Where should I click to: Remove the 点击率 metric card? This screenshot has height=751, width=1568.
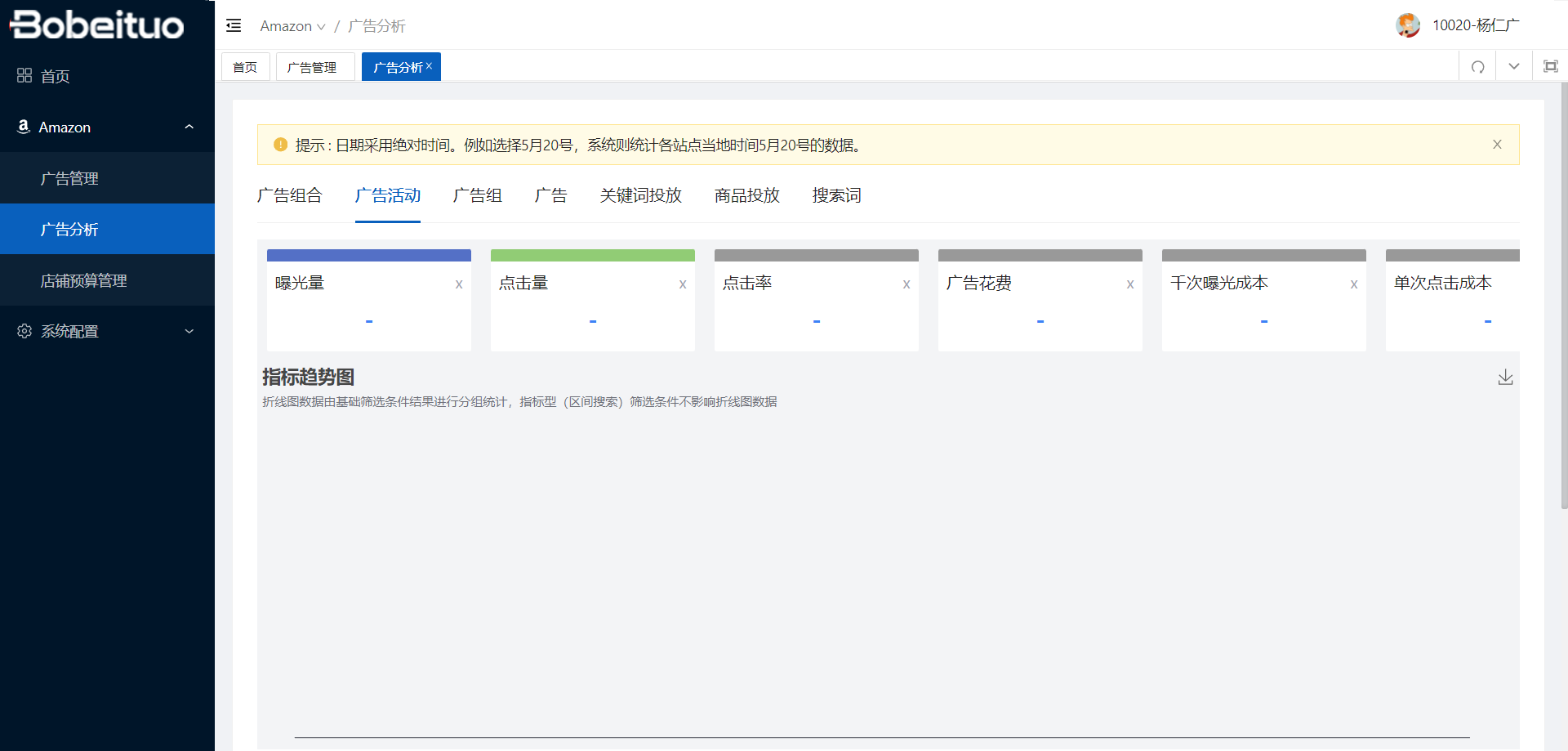pos(906,284)
